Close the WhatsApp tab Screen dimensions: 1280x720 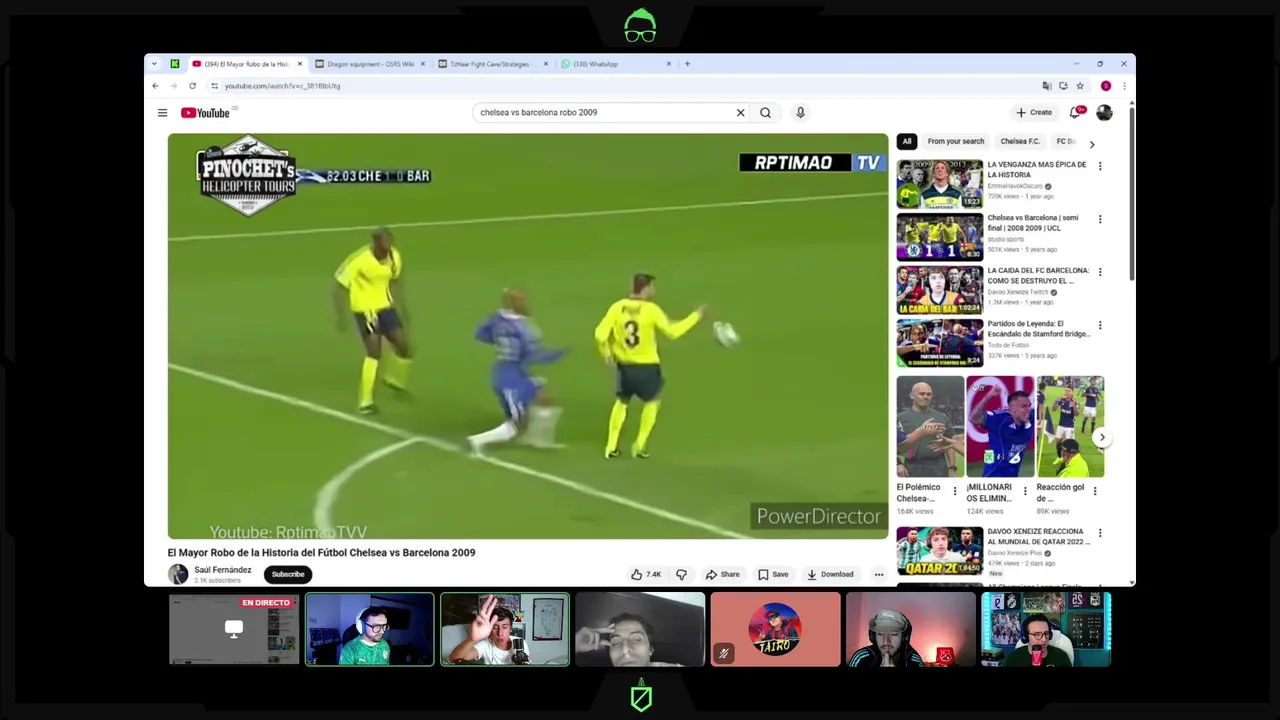(x=668, y=64)
